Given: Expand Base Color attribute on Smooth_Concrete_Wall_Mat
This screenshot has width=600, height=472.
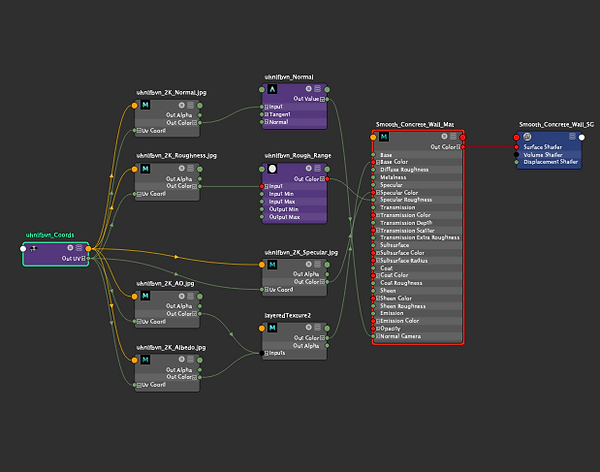Looking at the screenshot, I should pyautogui.click(x=378, y=162).
